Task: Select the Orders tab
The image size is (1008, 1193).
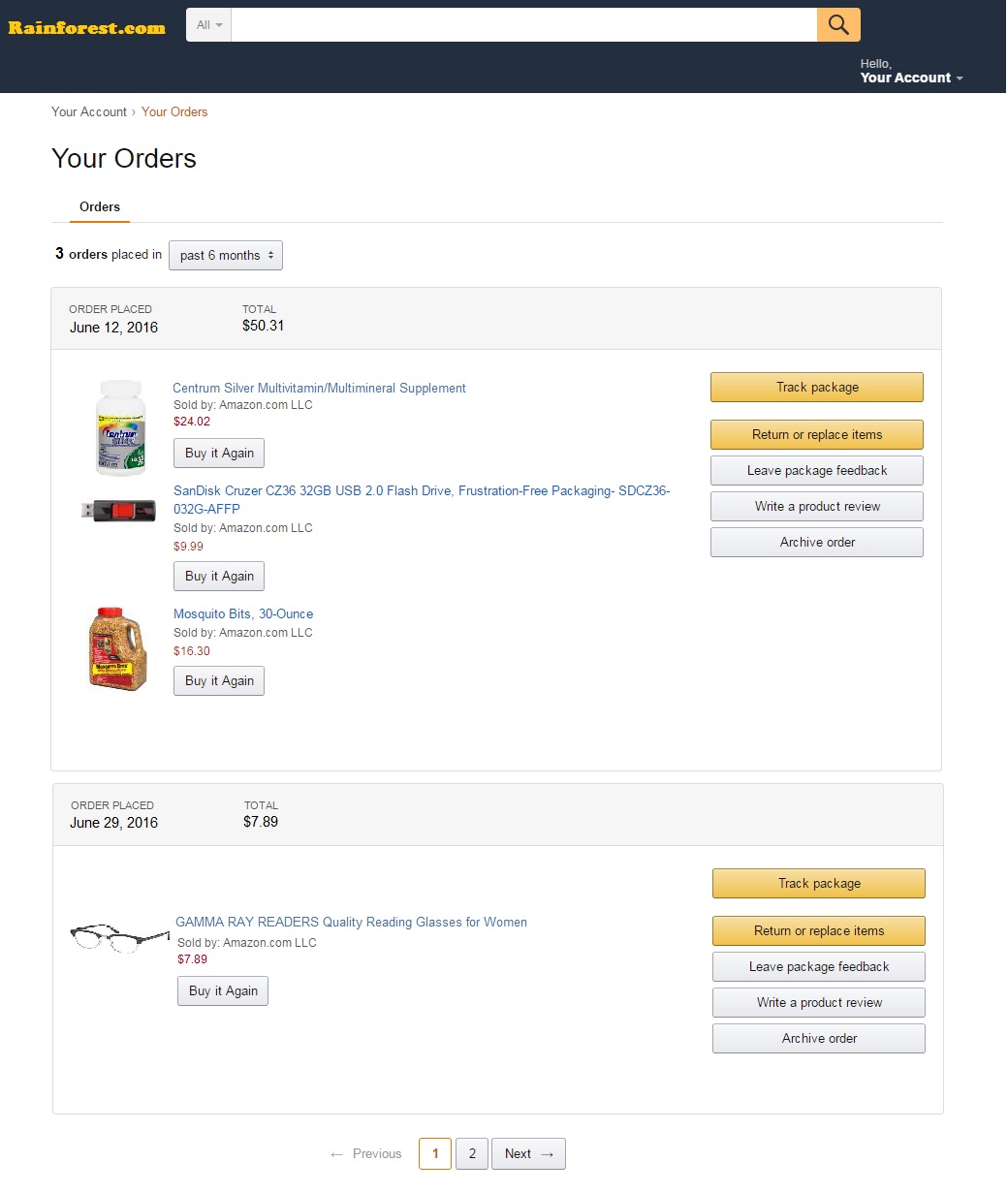Action: (100, 206)
